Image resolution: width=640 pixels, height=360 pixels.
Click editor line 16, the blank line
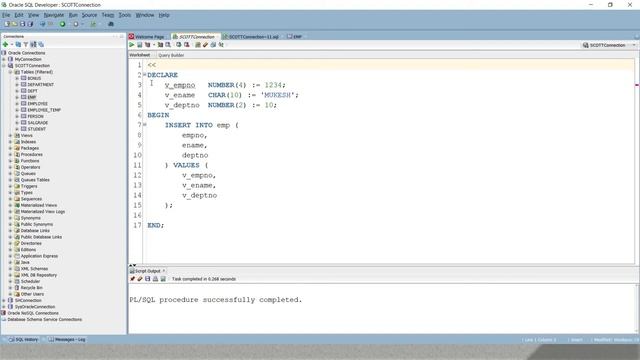[x=388, y=215]
